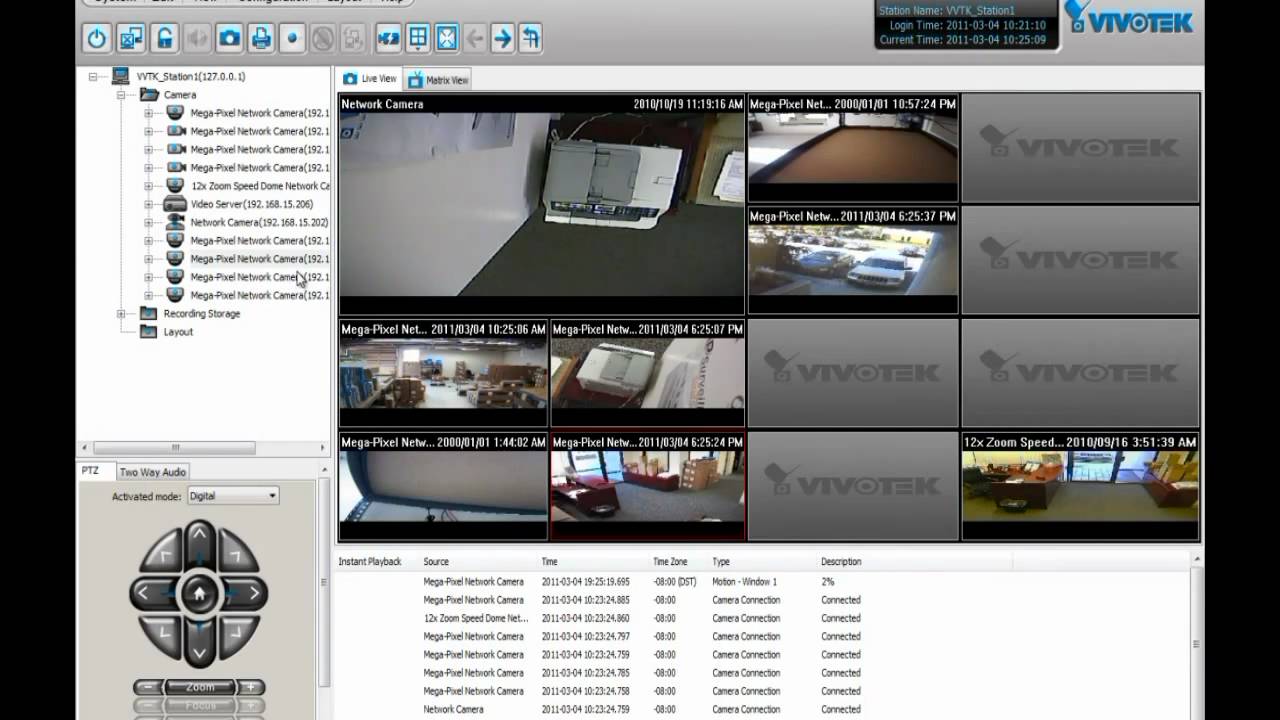The height and width of the screenshot is (720, 1280).
Task: Select Network Camera(192.168.15.202) in the tree
Action: [259, 222]
